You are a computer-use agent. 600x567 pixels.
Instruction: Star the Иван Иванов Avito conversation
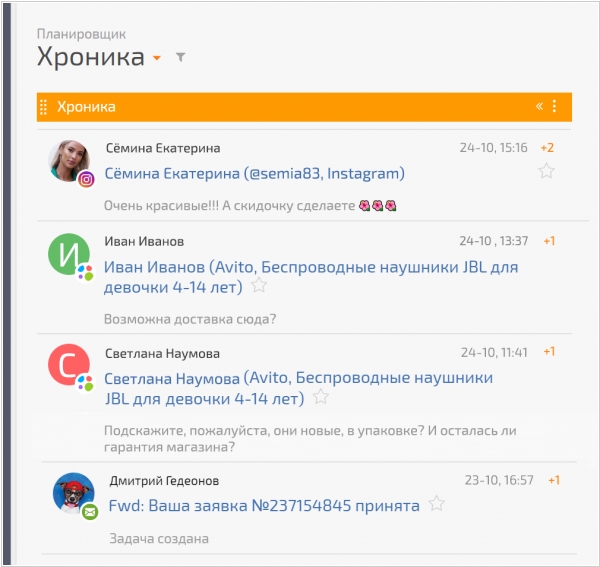[x=259, y=285]
